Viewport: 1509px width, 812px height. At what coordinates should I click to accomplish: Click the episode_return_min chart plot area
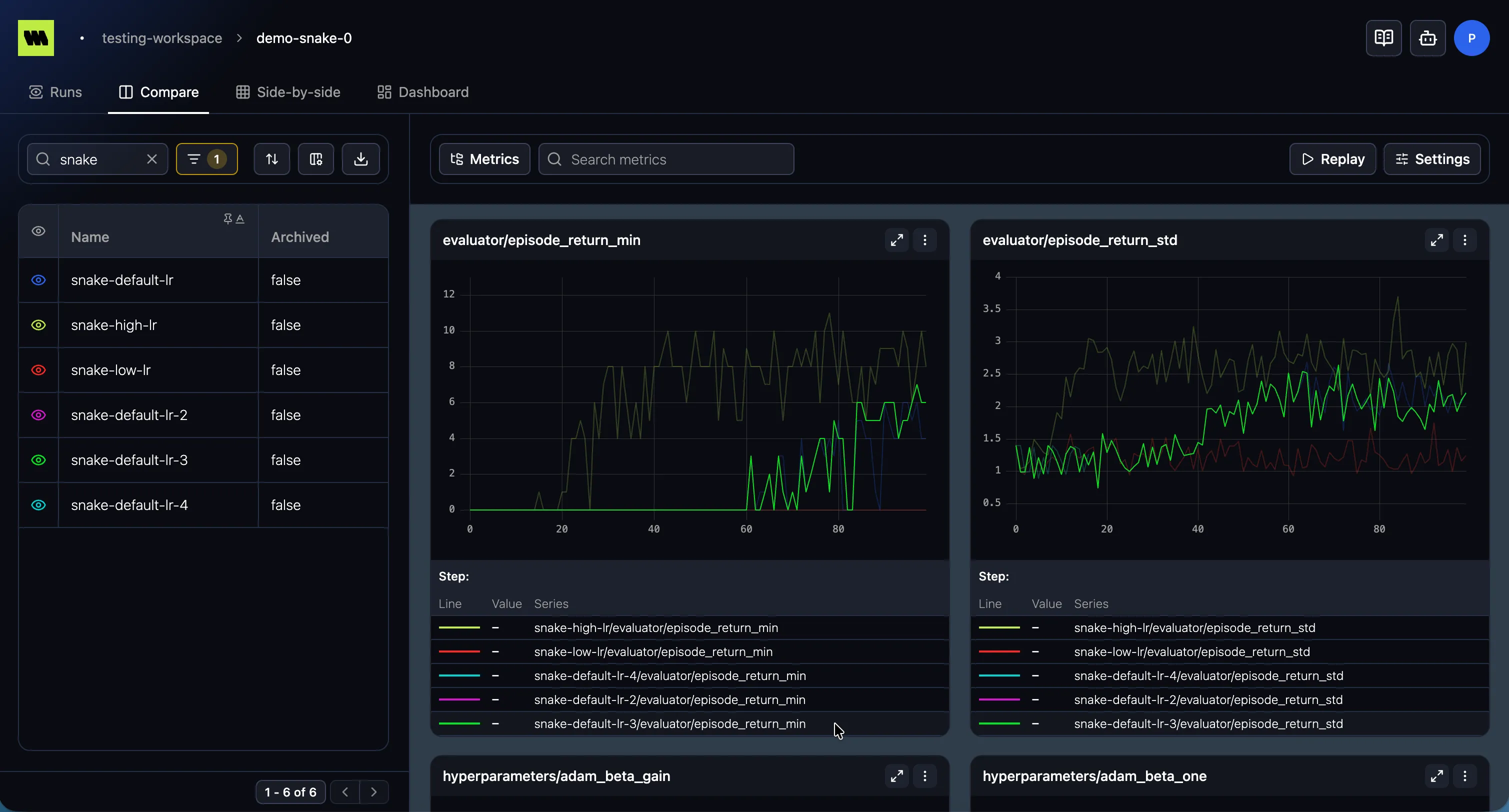pyautogui.click(x=697, y=393)
